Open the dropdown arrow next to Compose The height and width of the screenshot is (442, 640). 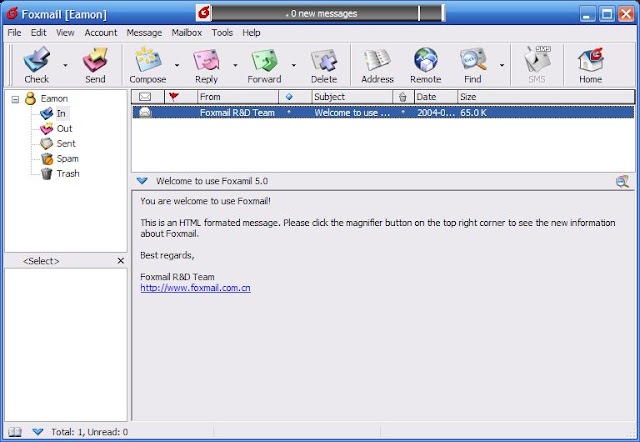[x=177, y=65]
